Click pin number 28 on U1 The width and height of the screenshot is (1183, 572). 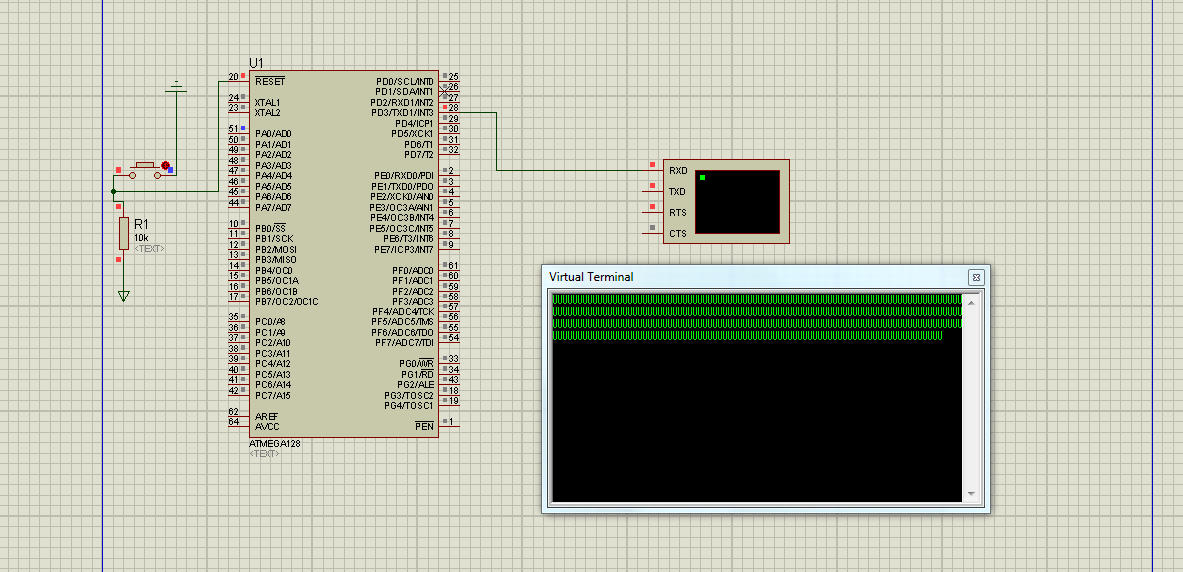(x=453, y=109)
